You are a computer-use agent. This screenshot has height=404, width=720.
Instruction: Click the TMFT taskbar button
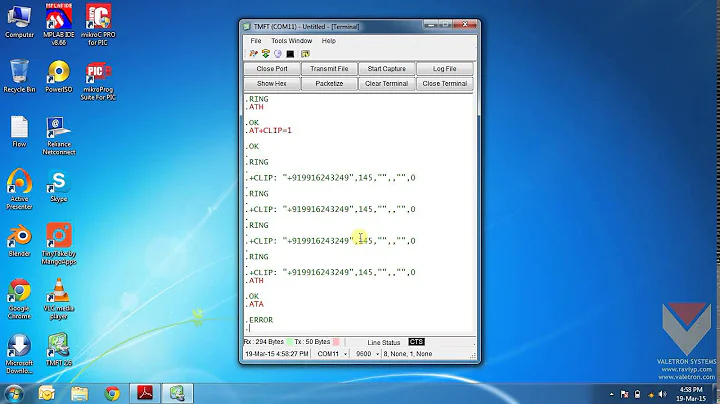pyautogui.click(x=177, y=393)
